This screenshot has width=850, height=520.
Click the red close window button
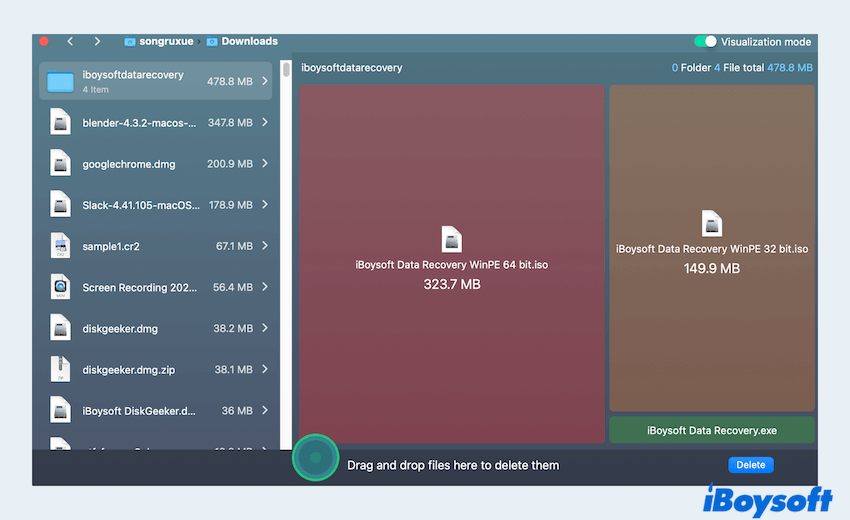point(44,42)
